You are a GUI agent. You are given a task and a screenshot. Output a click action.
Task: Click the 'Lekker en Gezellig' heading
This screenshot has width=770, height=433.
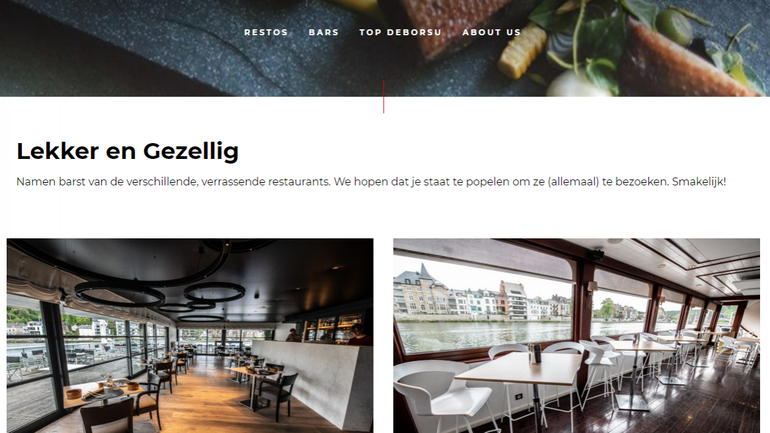[x=128, y=151]
